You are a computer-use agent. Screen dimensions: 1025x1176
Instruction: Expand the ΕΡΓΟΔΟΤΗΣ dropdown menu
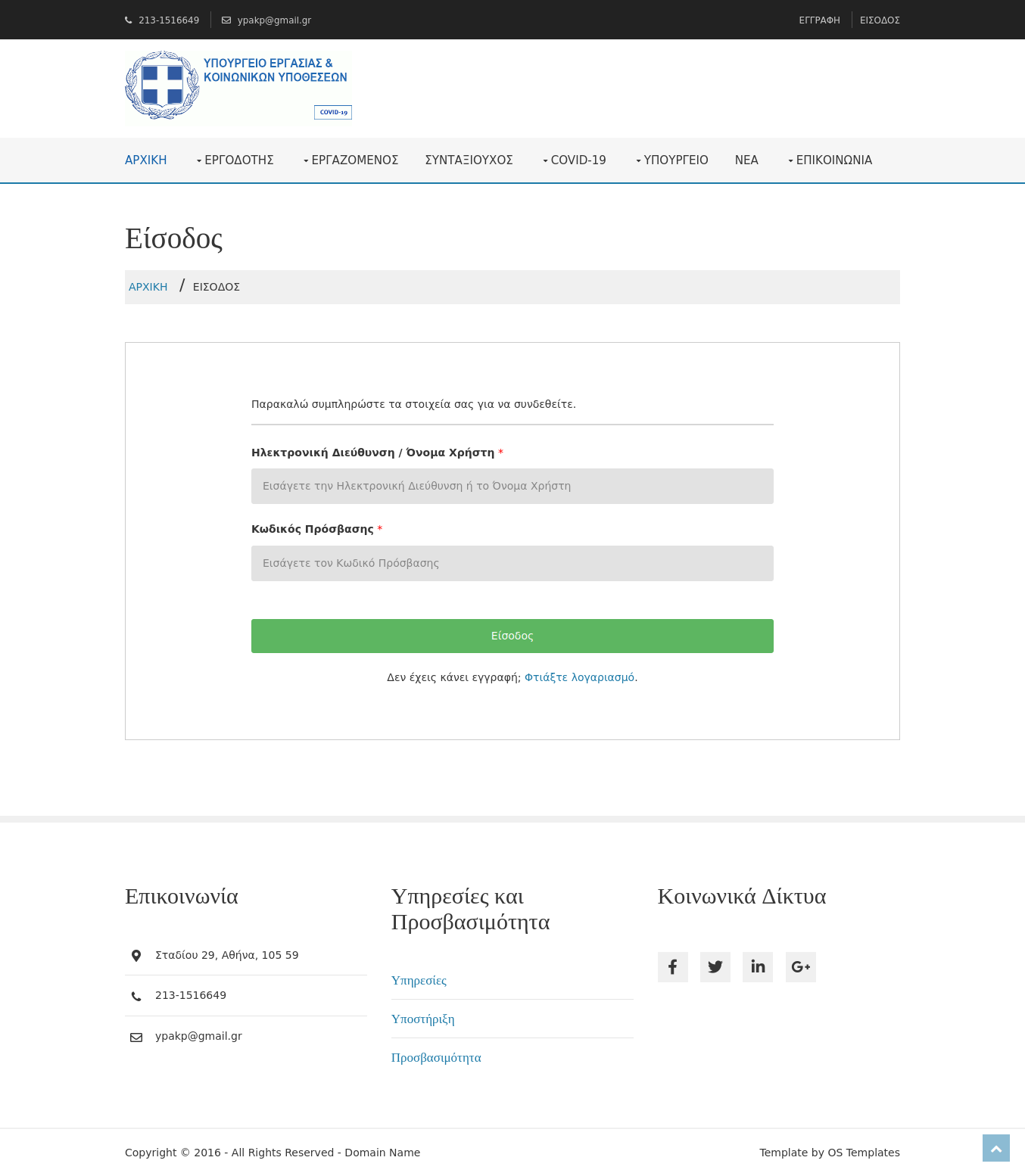click(x=235, y=160)
